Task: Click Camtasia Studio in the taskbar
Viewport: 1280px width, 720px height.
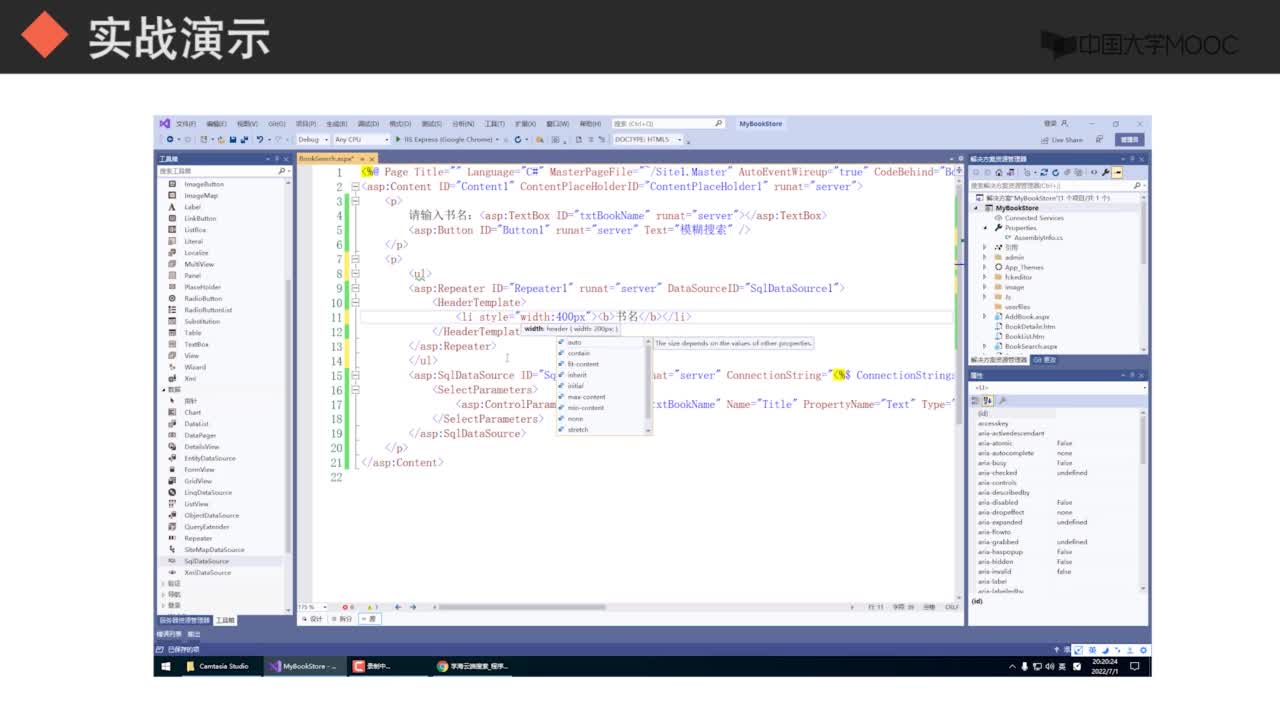Action: (218, 666)
